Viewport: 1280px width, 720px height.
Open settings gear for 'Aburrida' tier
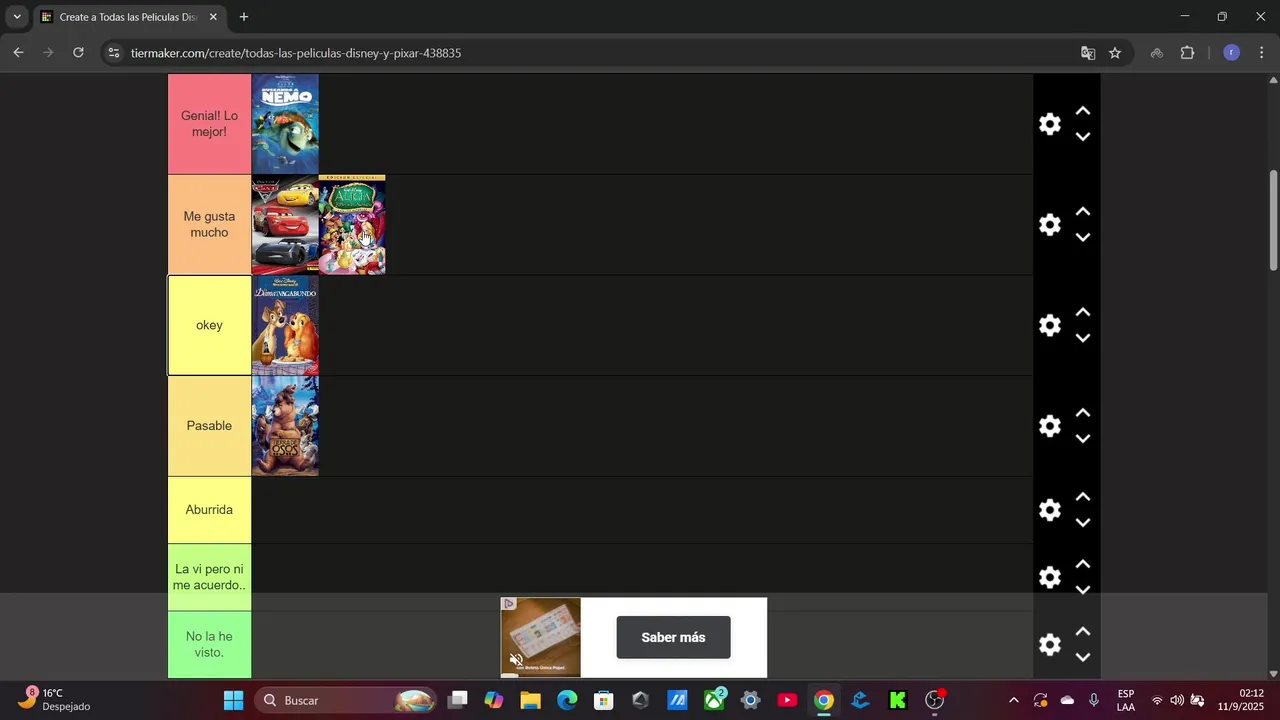pos(1050,510)
